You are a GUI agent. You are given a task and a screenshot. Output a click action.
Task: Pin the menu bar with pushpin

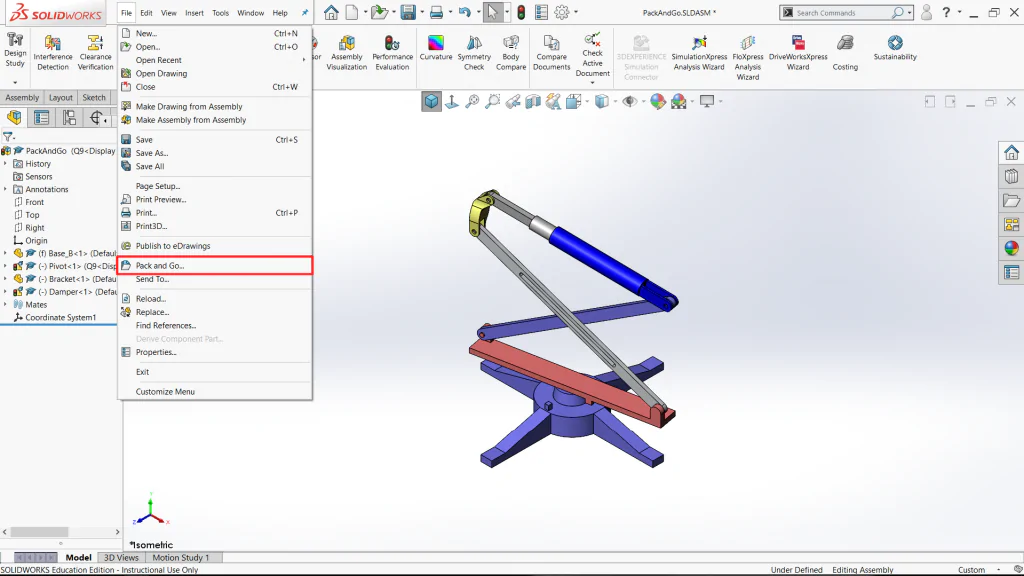coord(304,12)
